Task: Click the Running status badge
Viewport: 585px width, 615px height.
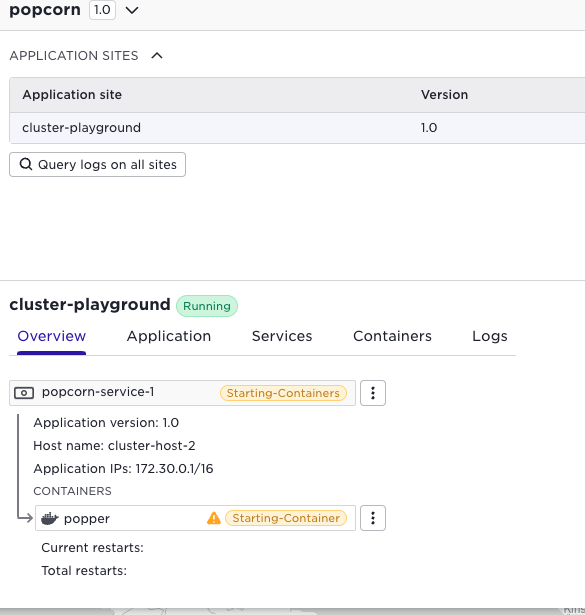Action: point(207,306)
